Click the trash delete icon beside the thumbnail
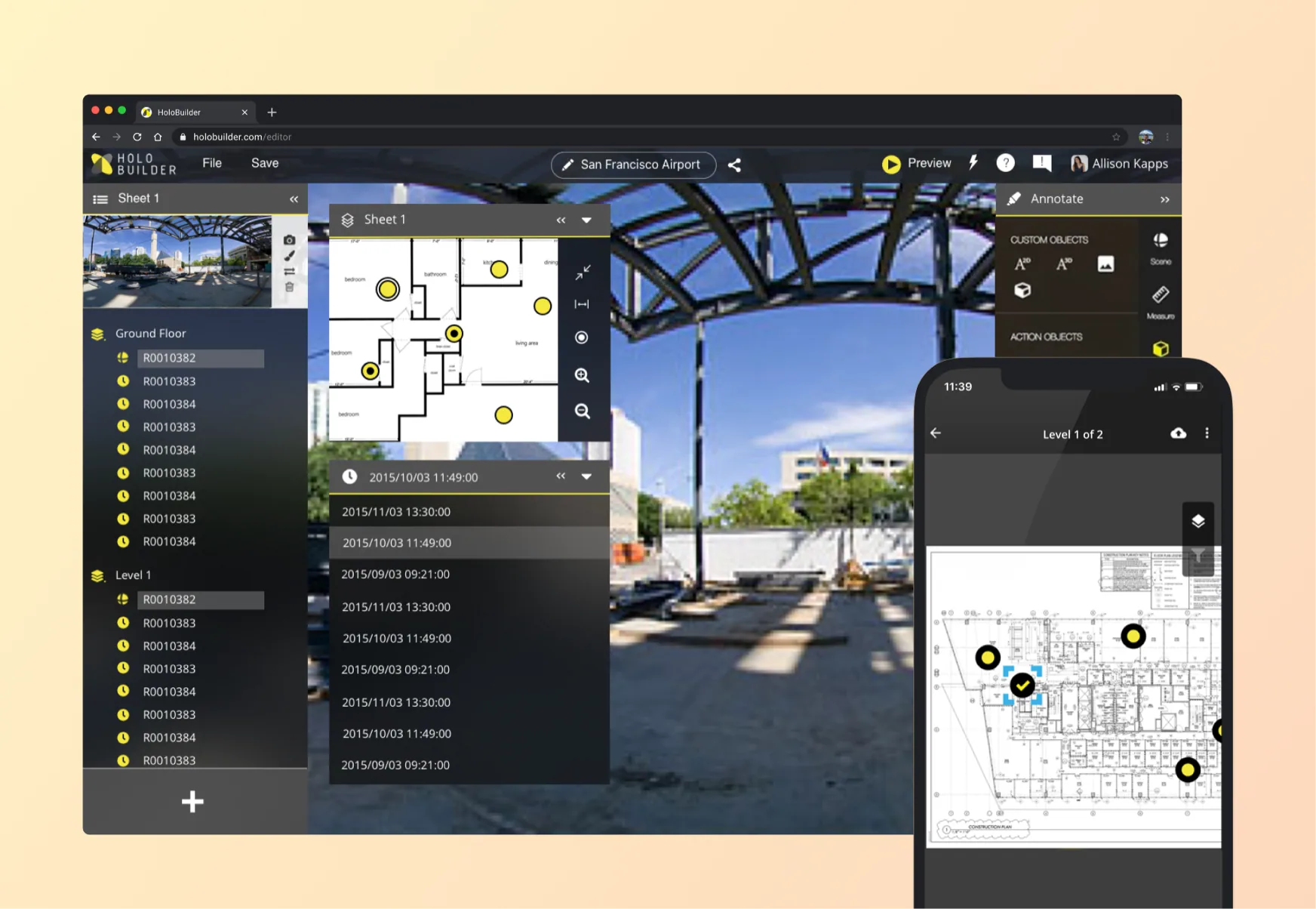Image resolution: width=1316 pixels, height=909 pixels. pos(289,288)
